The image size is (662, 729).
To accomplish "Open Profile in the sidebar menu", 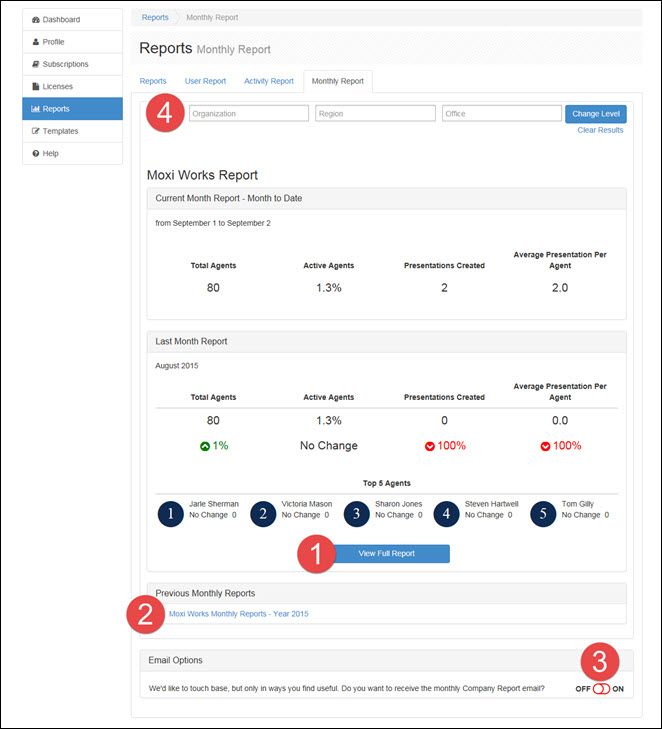I will click(x=73, y=42).
